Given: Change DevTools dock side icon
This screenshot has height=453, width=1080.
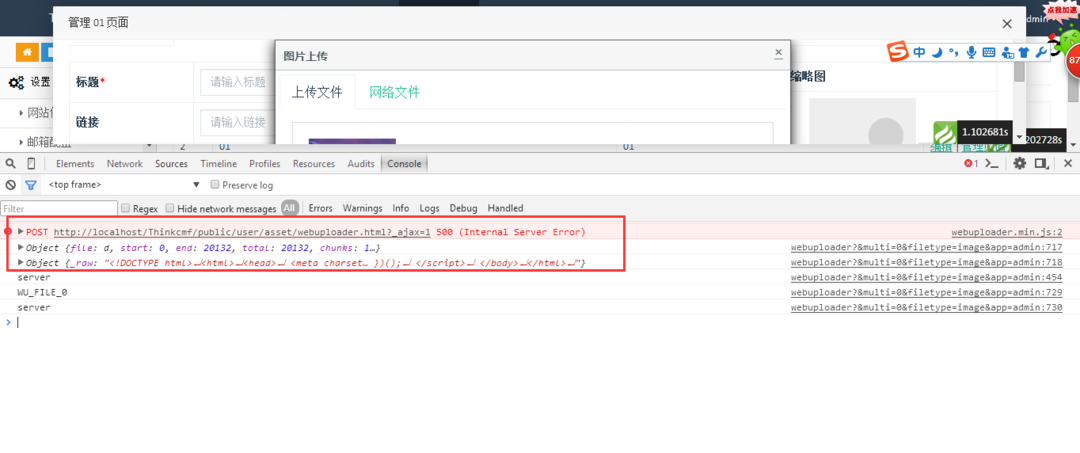Looking at the screenshot, I should pos(1041,163).
